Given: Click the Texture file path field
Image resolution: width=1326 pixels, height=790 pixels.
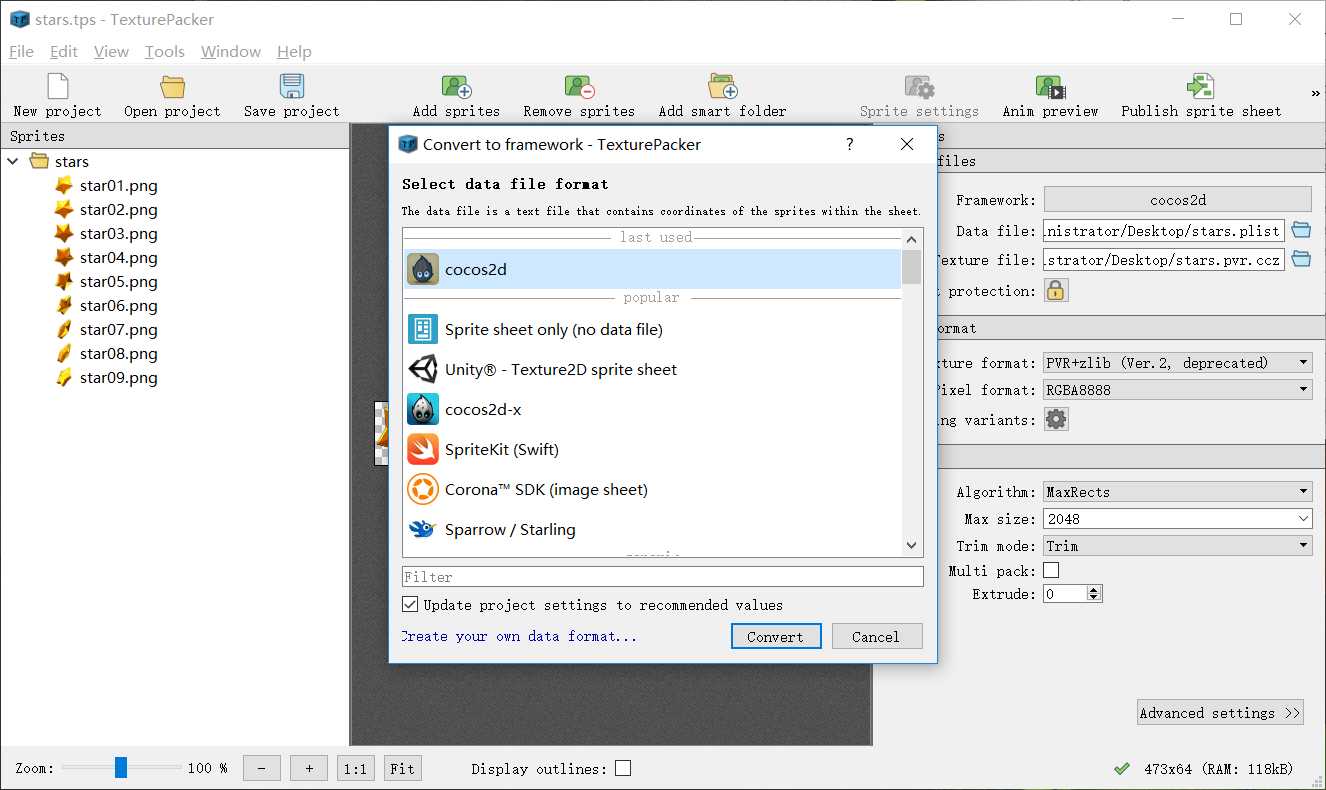Looking at the screenshot, I should 1164,259.
